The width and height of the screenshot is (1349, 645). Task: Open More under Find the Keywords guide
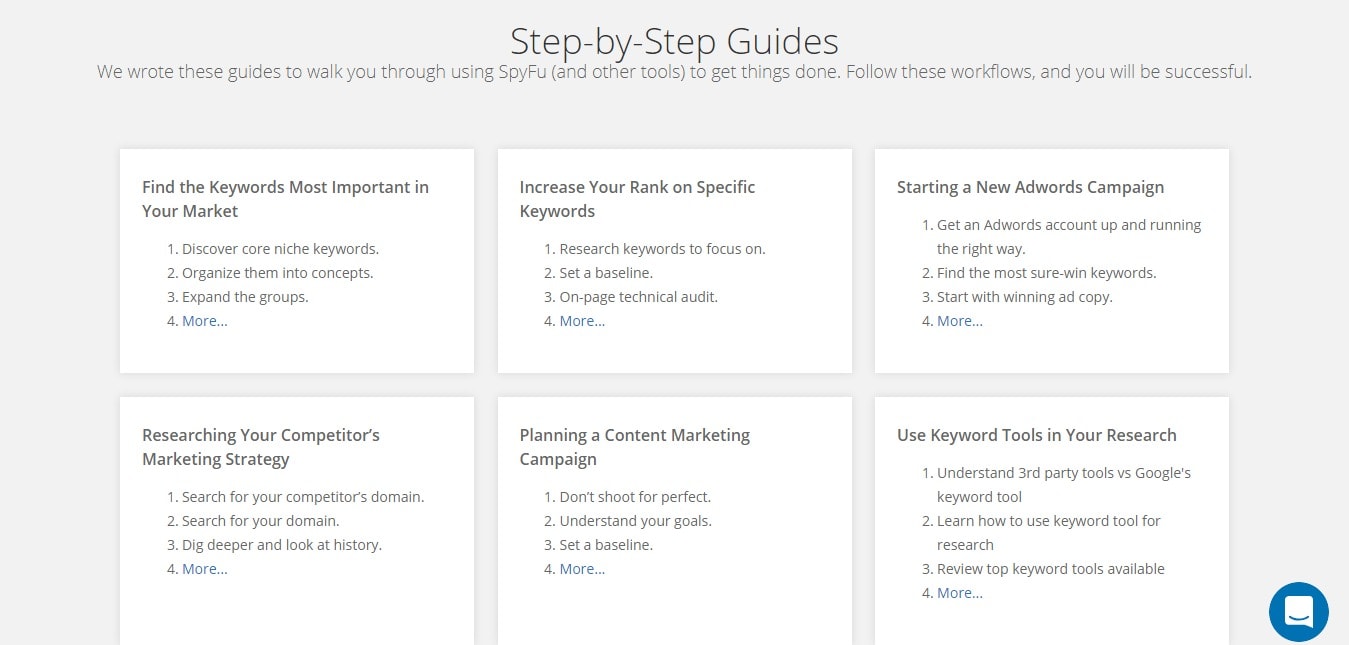pyautogui.click(x=205, y=321)
